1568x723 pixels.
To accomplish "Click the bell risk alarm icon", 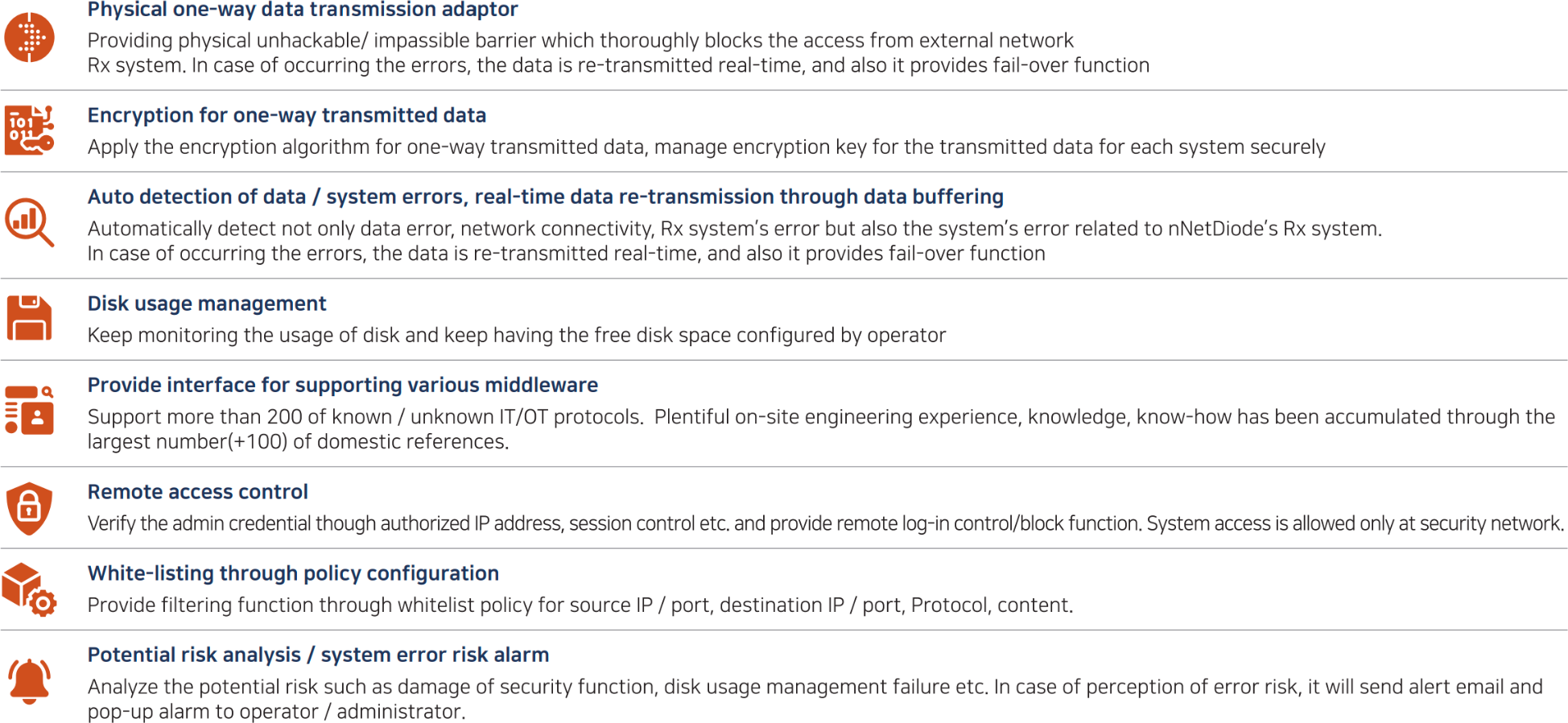I will coord(30,681).
